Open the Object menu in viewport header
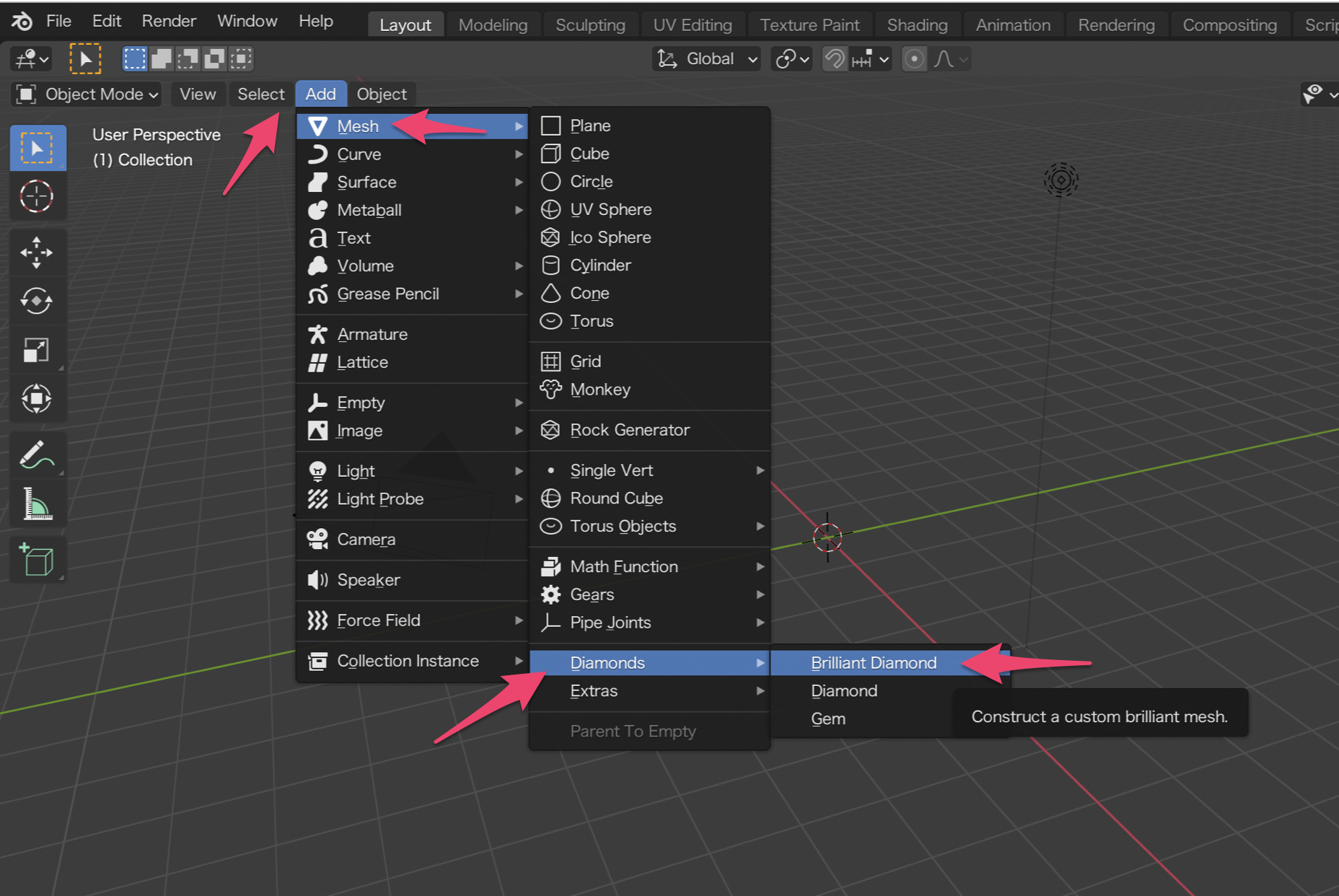The image size is (1339, 896). [x=382, y=94]
